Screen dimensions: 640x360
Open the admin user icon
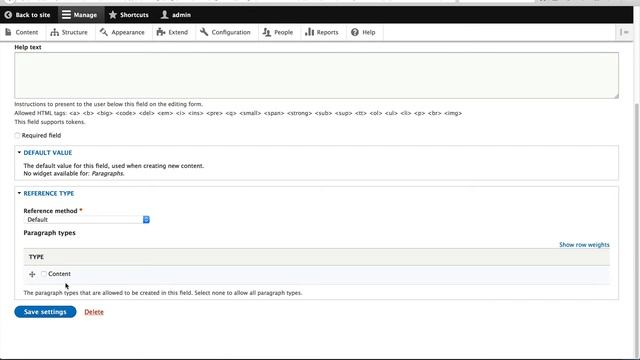(x=164, y=15)
